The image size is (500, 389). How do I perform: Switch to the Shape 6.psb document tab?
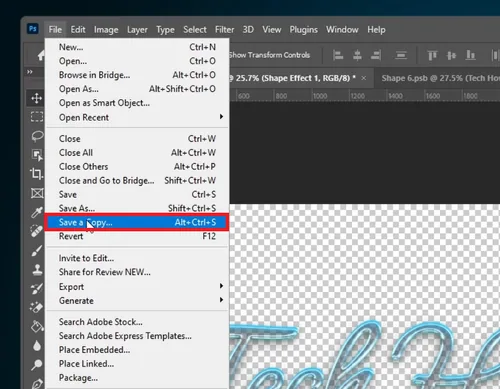tap(440, 78)
